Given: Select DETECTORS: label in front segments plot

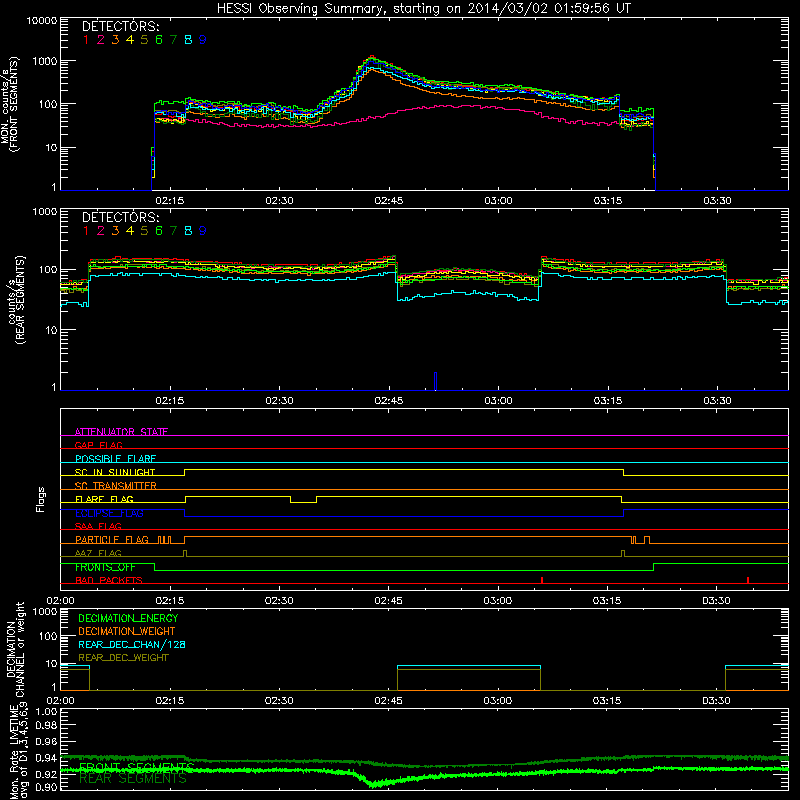Looking at the screenshot, I should coord(120,26).
